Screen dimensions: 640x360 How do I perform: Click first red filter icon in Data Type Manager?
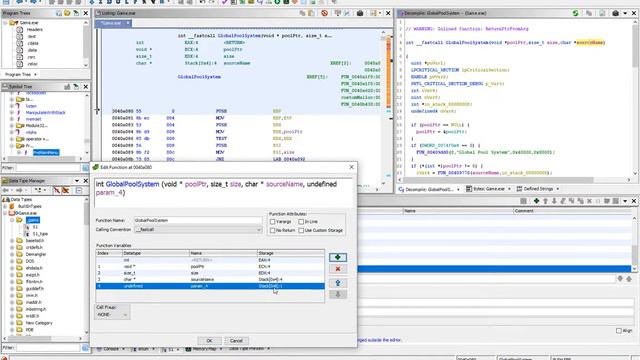(x=56, y=190)
